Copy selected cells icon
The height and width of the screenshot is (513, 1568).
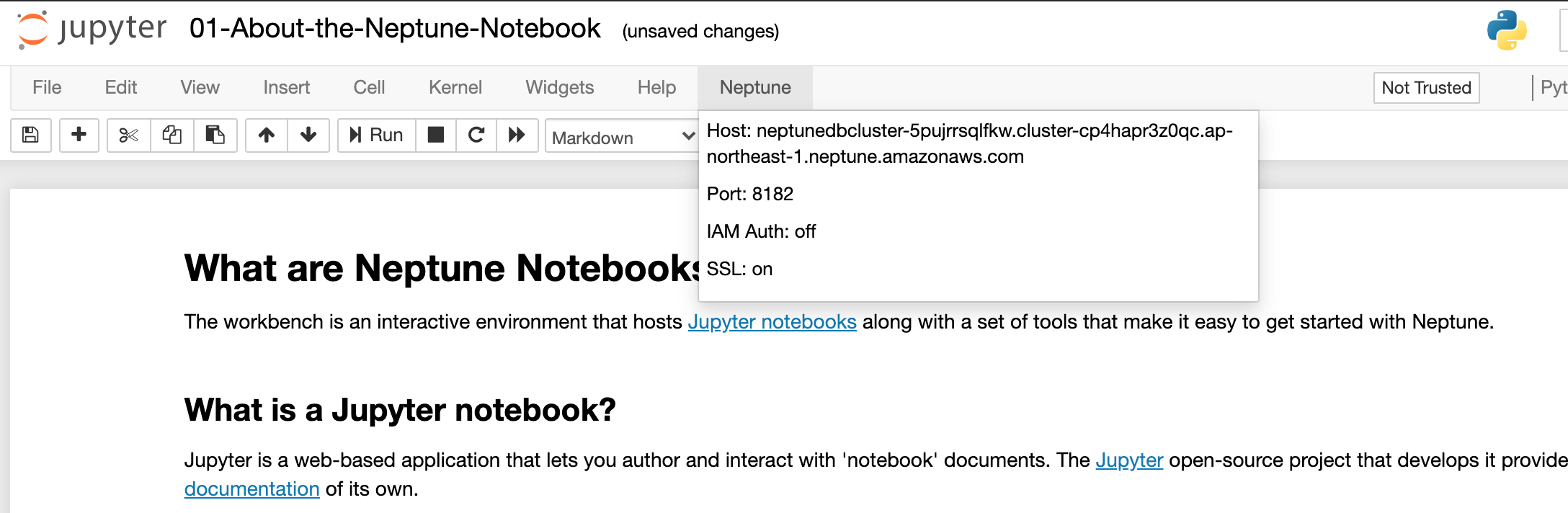(172, 135)
